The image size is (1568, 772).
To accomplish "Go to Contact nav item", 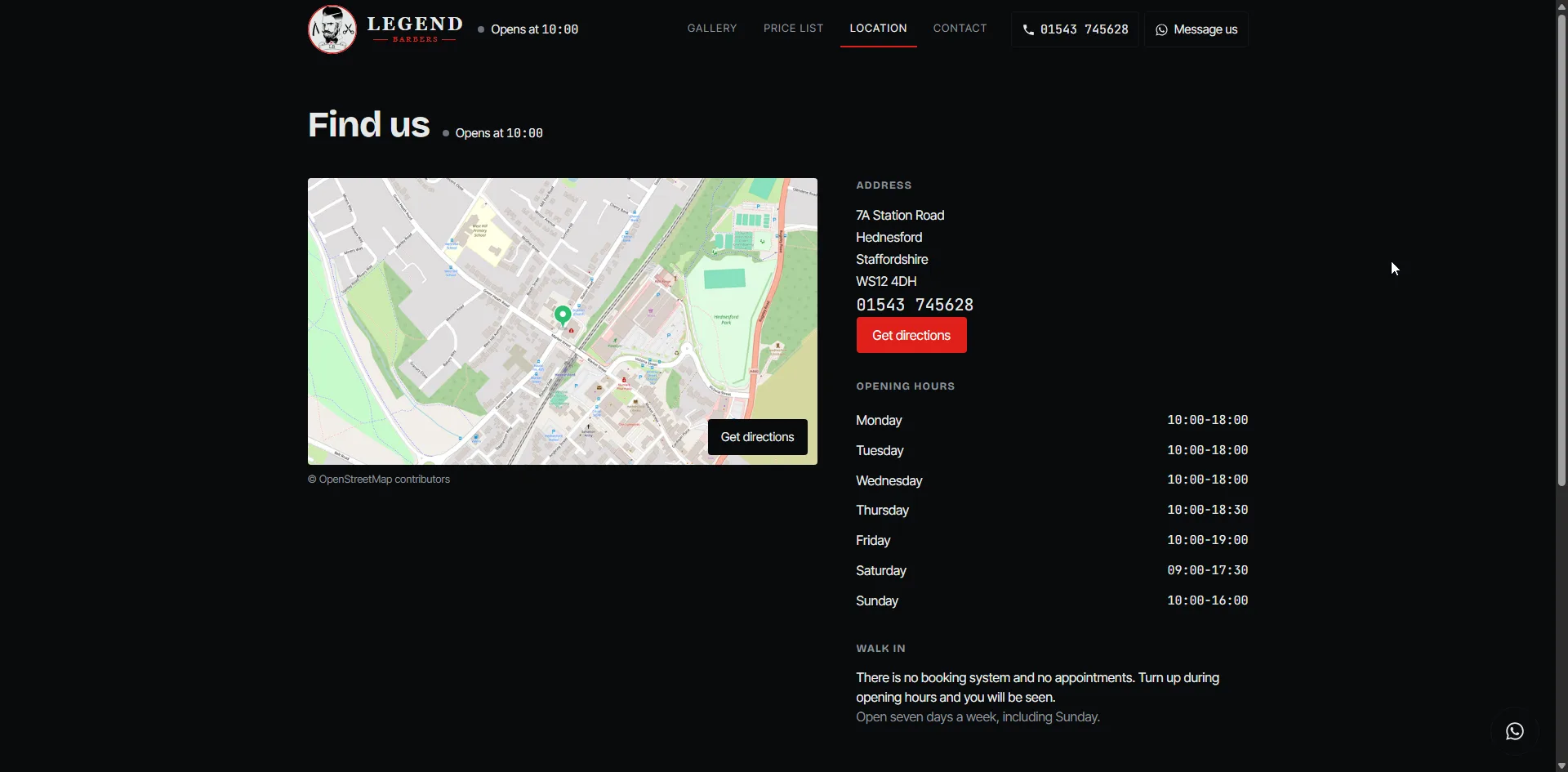I will [x=960, y=29].
